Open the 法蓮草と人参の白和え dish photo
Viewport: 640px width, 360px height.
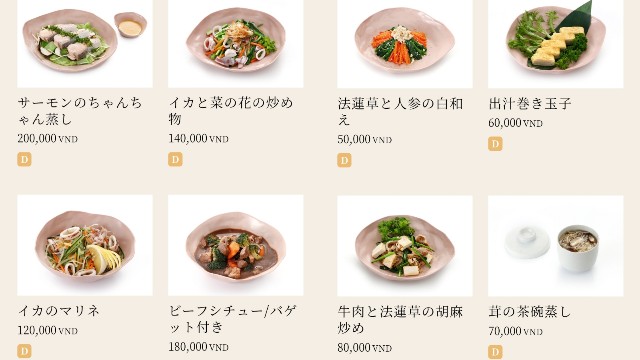405,44
